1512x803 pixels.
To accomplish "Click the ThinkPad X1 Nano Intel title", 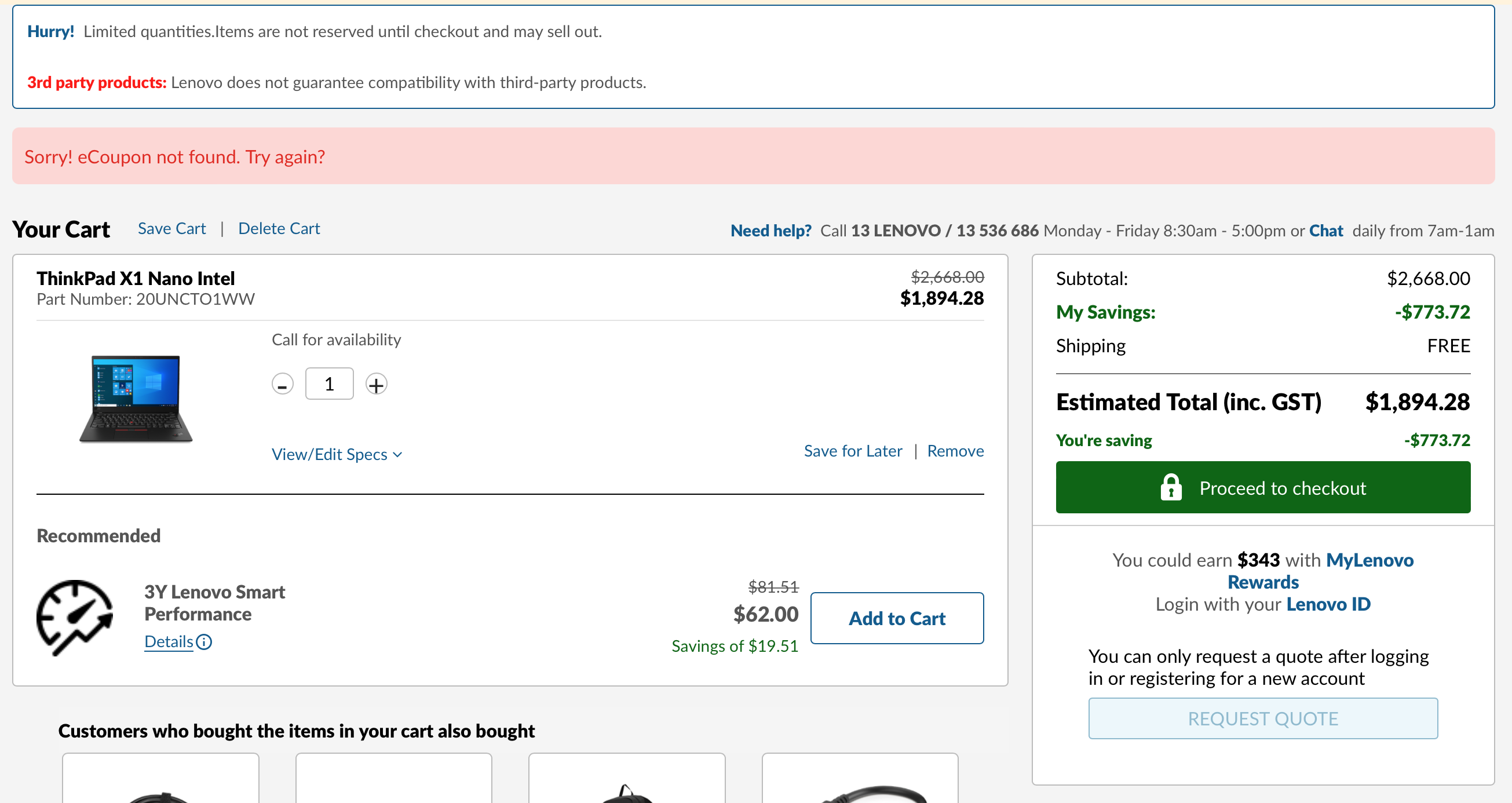I will click(136, 278).
